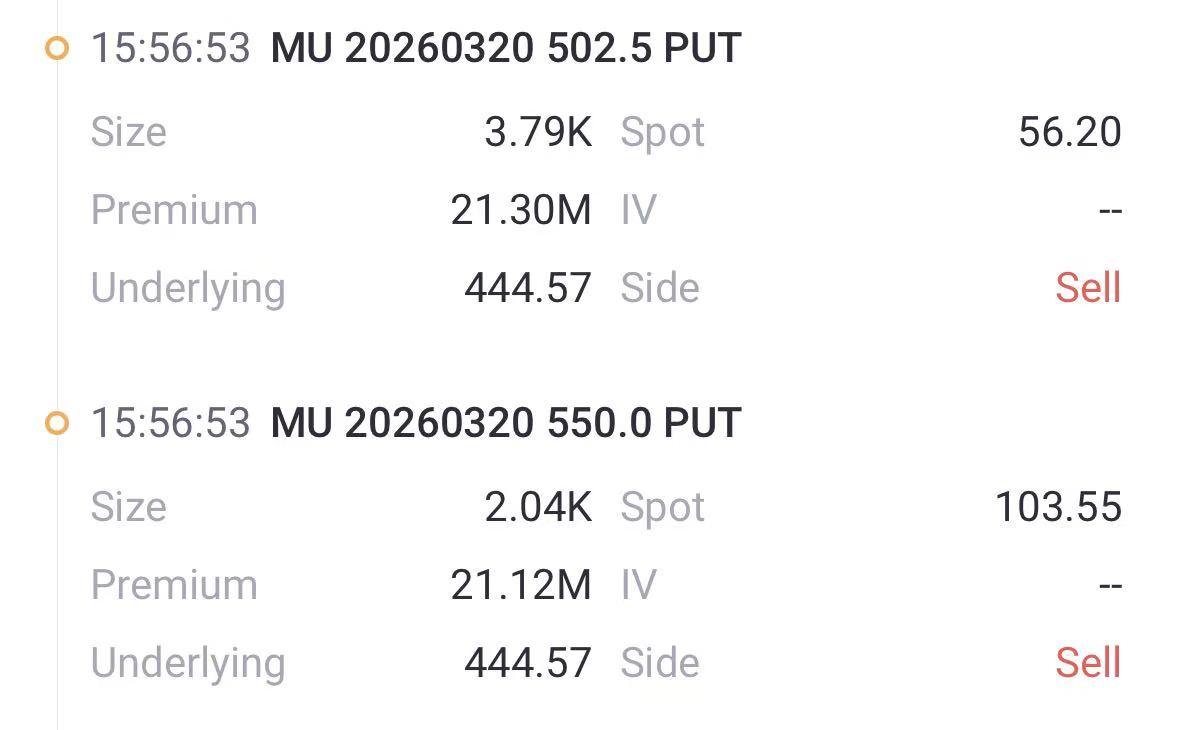Screen dimensions: 1179x730
Task: Click the red Sell label in the first trade
Action: click(1087, 288)
